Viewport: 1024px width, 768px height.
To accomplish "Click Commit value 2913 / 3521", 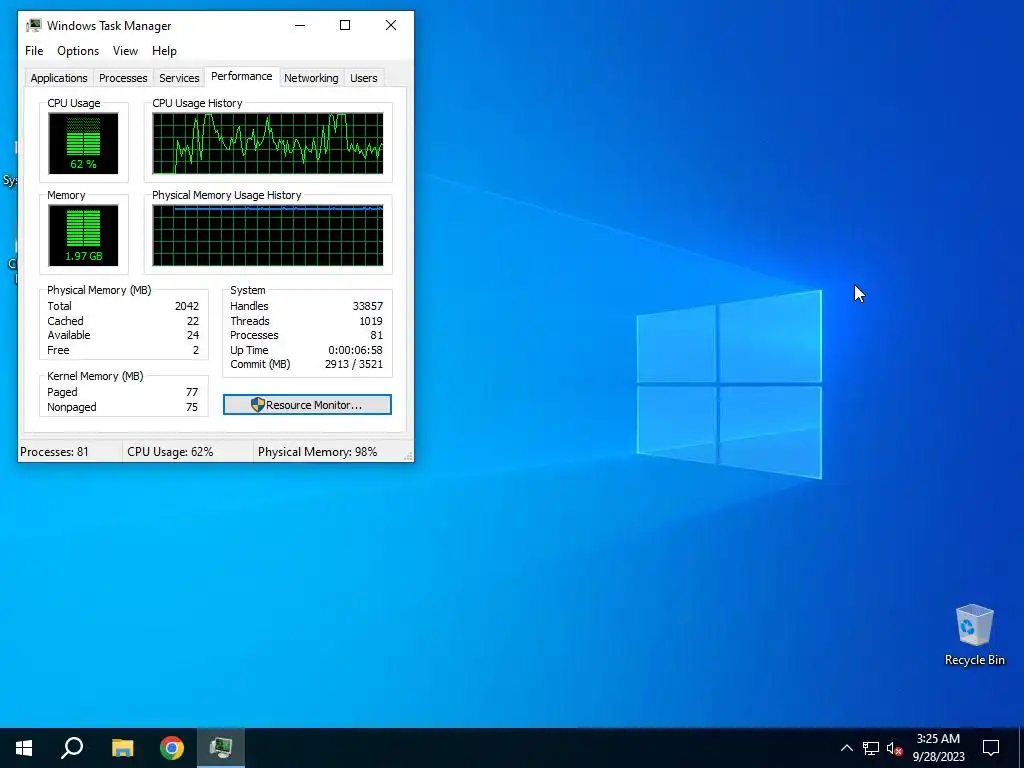I will [354, 364].
